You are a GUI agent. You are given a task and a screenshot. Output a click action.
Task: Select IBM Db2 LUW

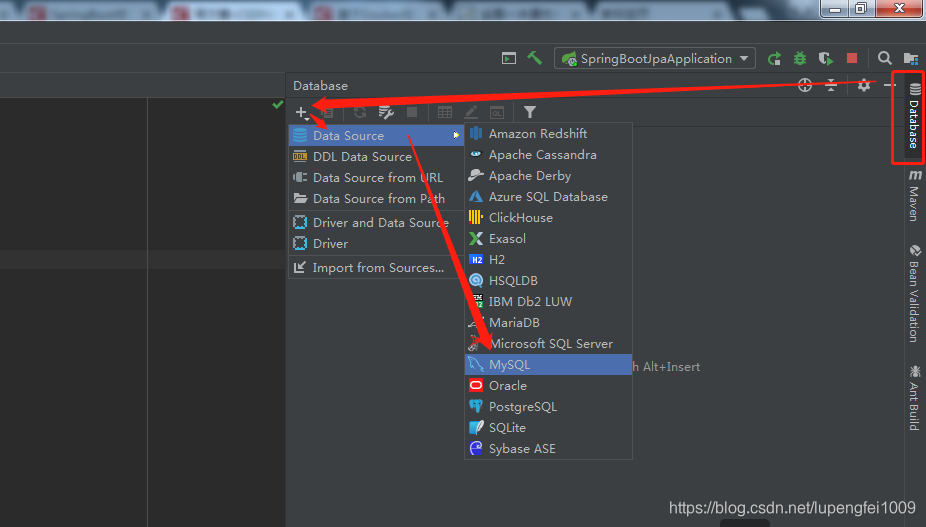coord(549,302)
